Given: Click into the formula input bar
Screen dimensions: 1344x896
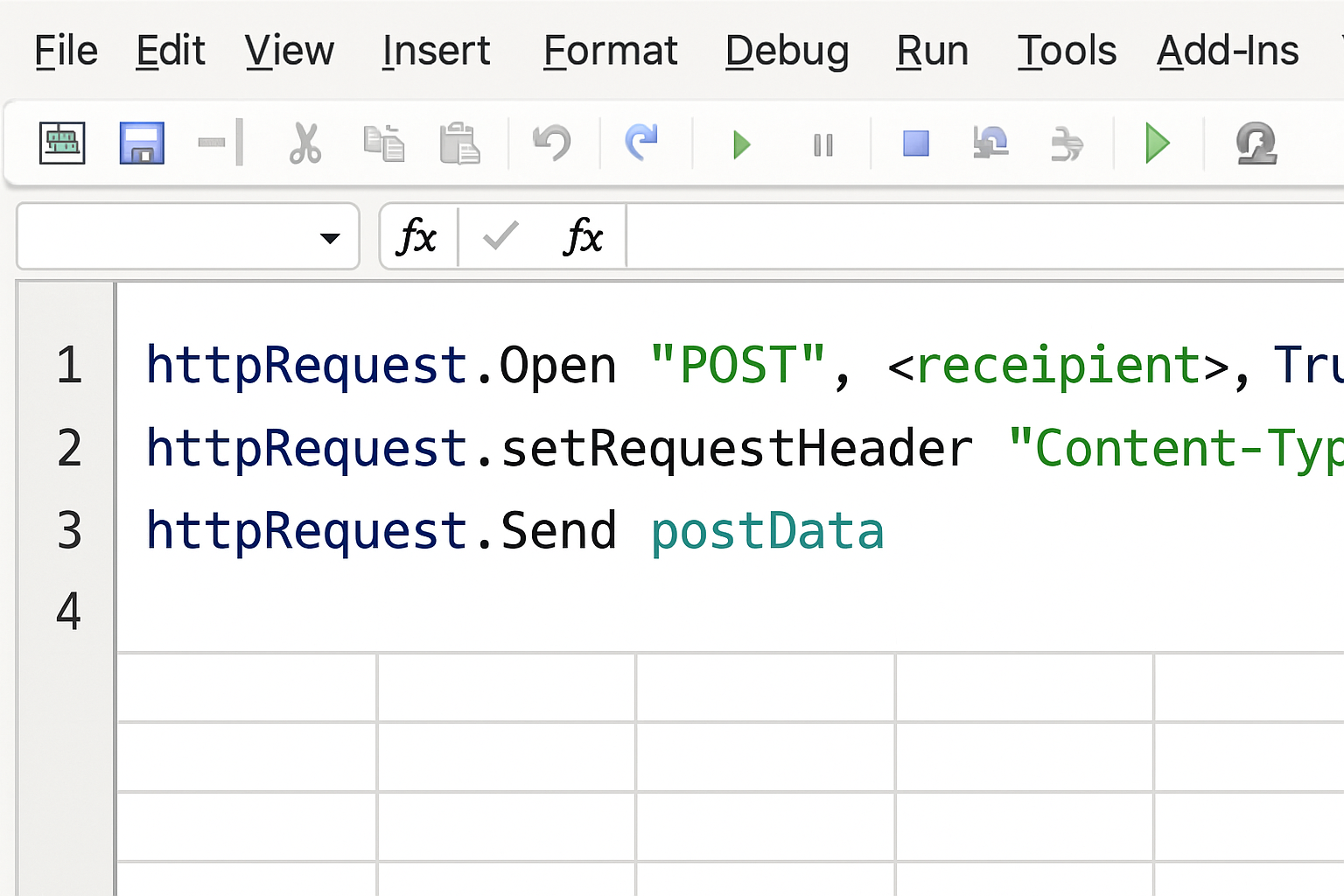Looking at the screenshot, I should click(x=985, y=236).
